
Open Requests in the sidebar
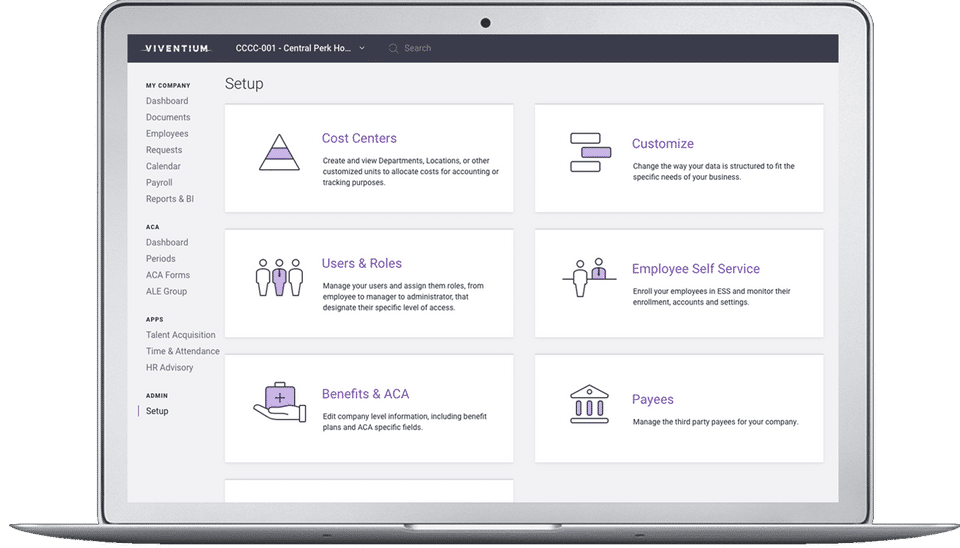tap(164, 150)
